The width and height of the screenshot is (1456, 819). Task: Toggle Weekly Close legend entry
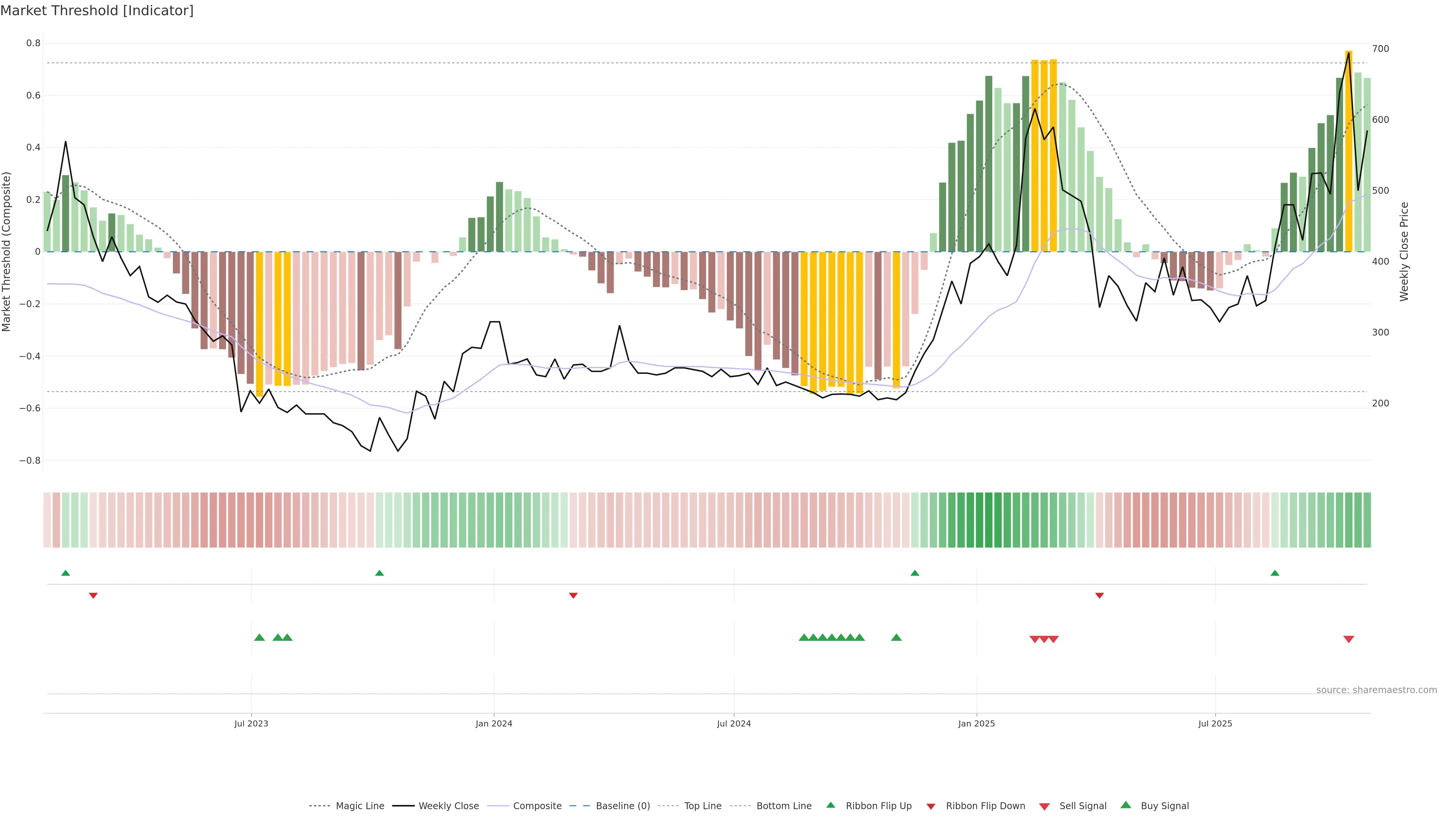click(448, 806)
